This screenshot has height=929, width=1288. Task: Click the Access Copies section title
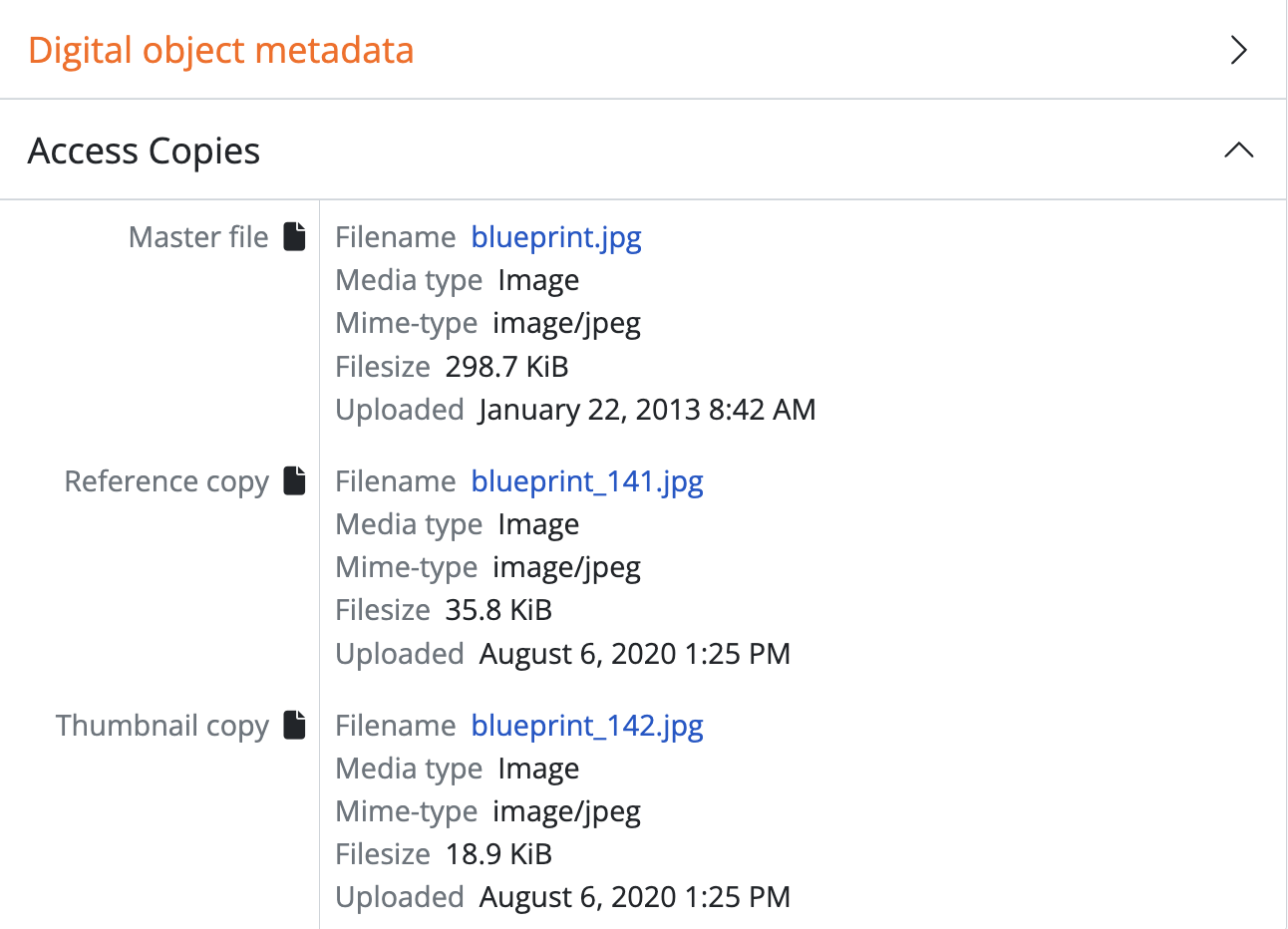pos(144,152)
